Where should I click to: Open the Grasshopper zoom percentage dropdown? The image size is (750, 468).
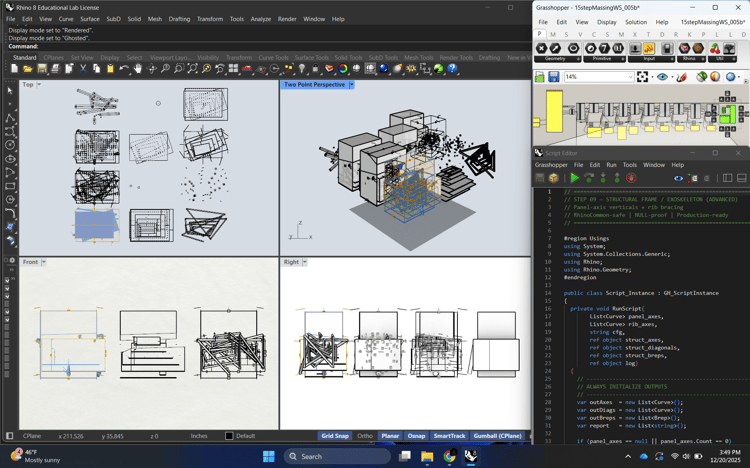click(631, 77)
